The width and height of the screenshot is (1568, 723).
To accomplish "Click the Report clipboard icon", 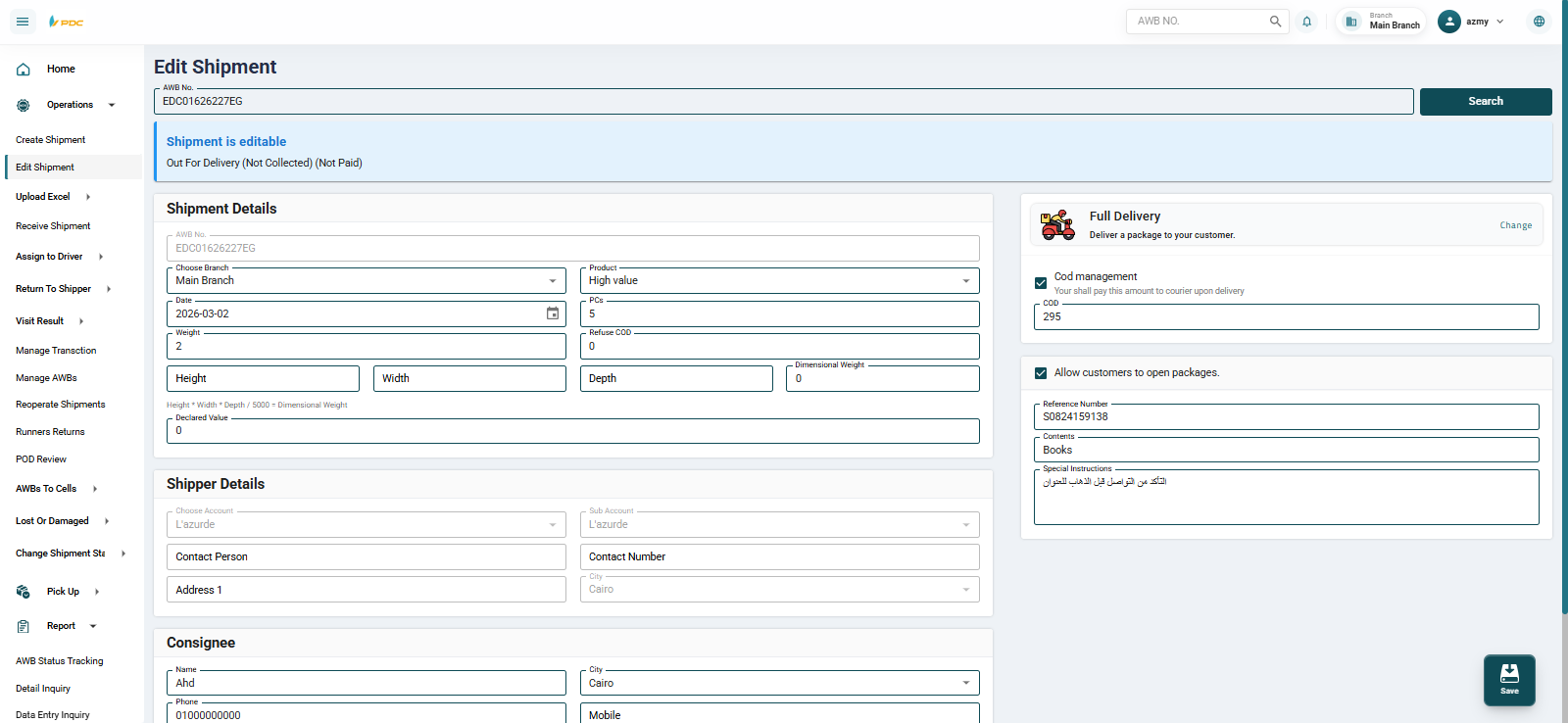I will click(24, 626).
